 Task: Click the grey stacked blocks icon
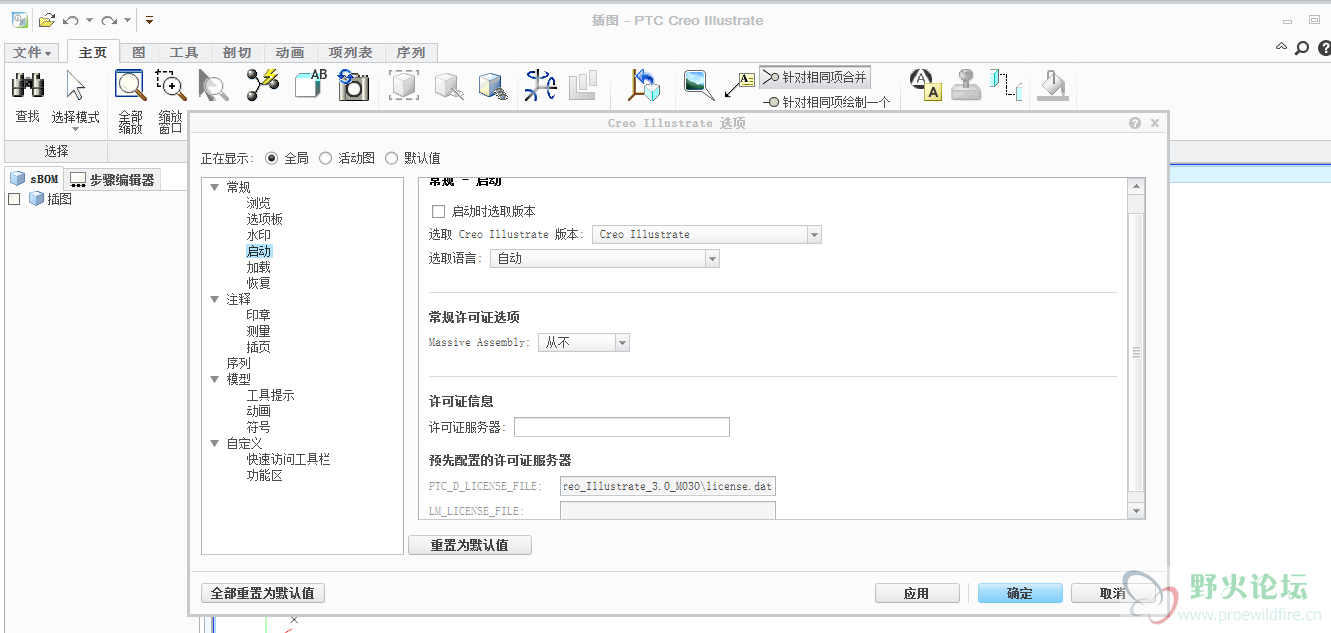[583, 86]
